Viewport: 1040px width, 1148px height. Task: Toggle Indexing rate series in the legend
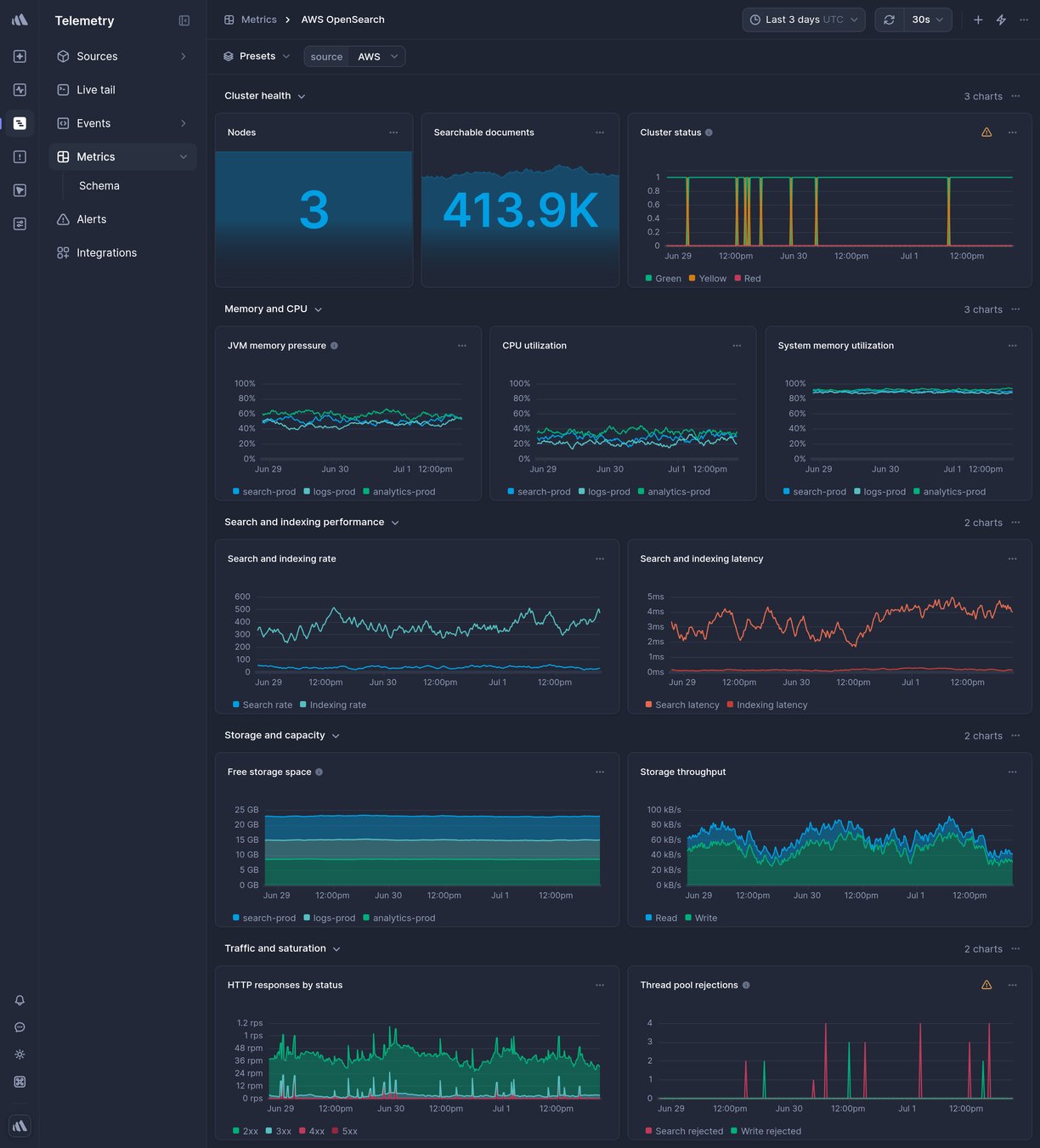[x=333, y=705]
